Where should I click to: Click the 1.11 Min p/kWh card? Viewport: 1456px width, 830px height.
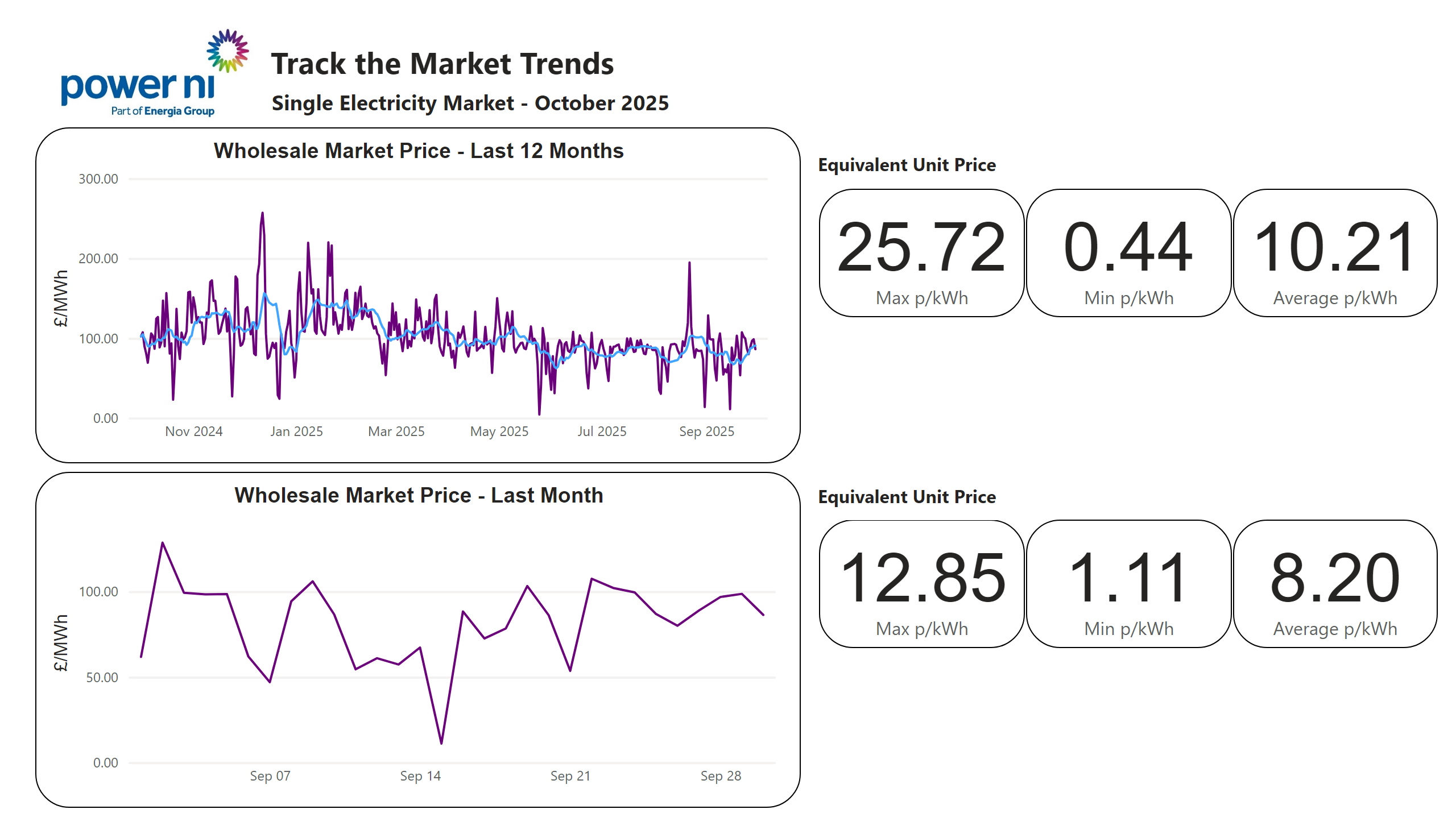click(1127, 584)
